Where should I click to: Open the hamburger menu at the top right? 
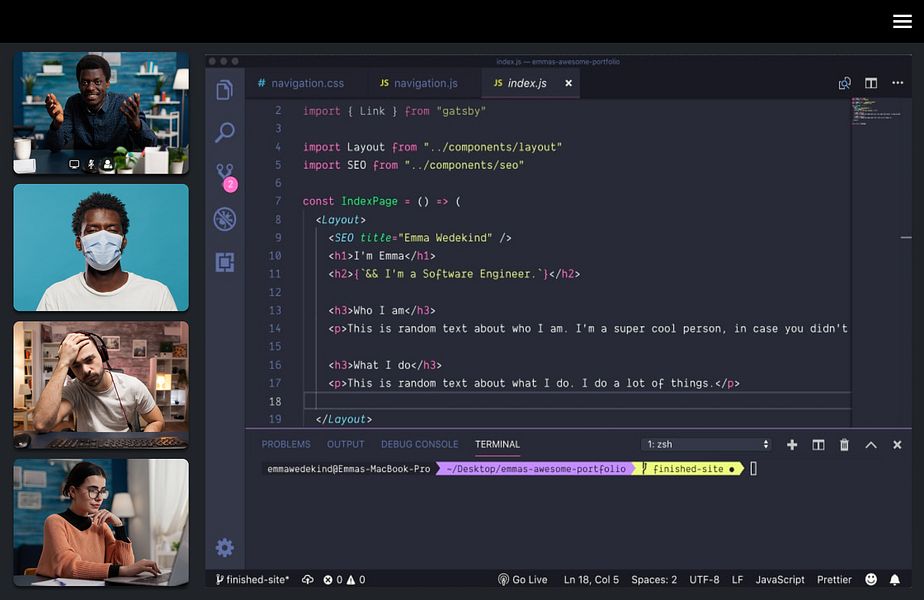click(902, 21)
